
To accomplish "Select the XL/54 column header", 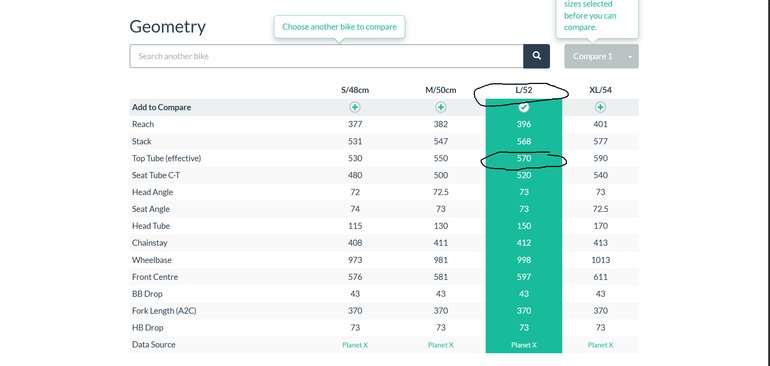I will point(600,90).
